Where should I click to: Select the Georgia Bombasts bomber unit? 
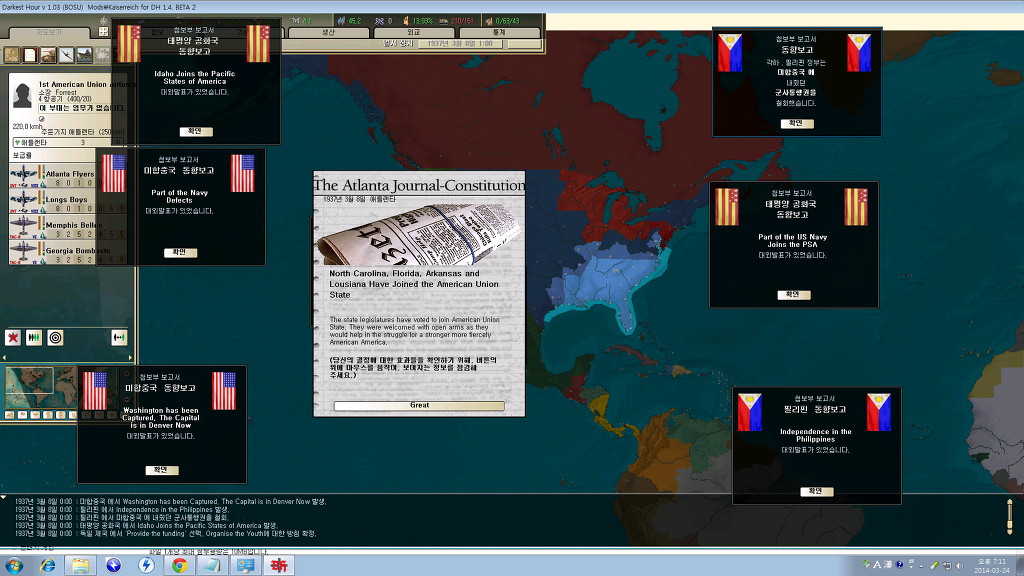click(52, 252)
